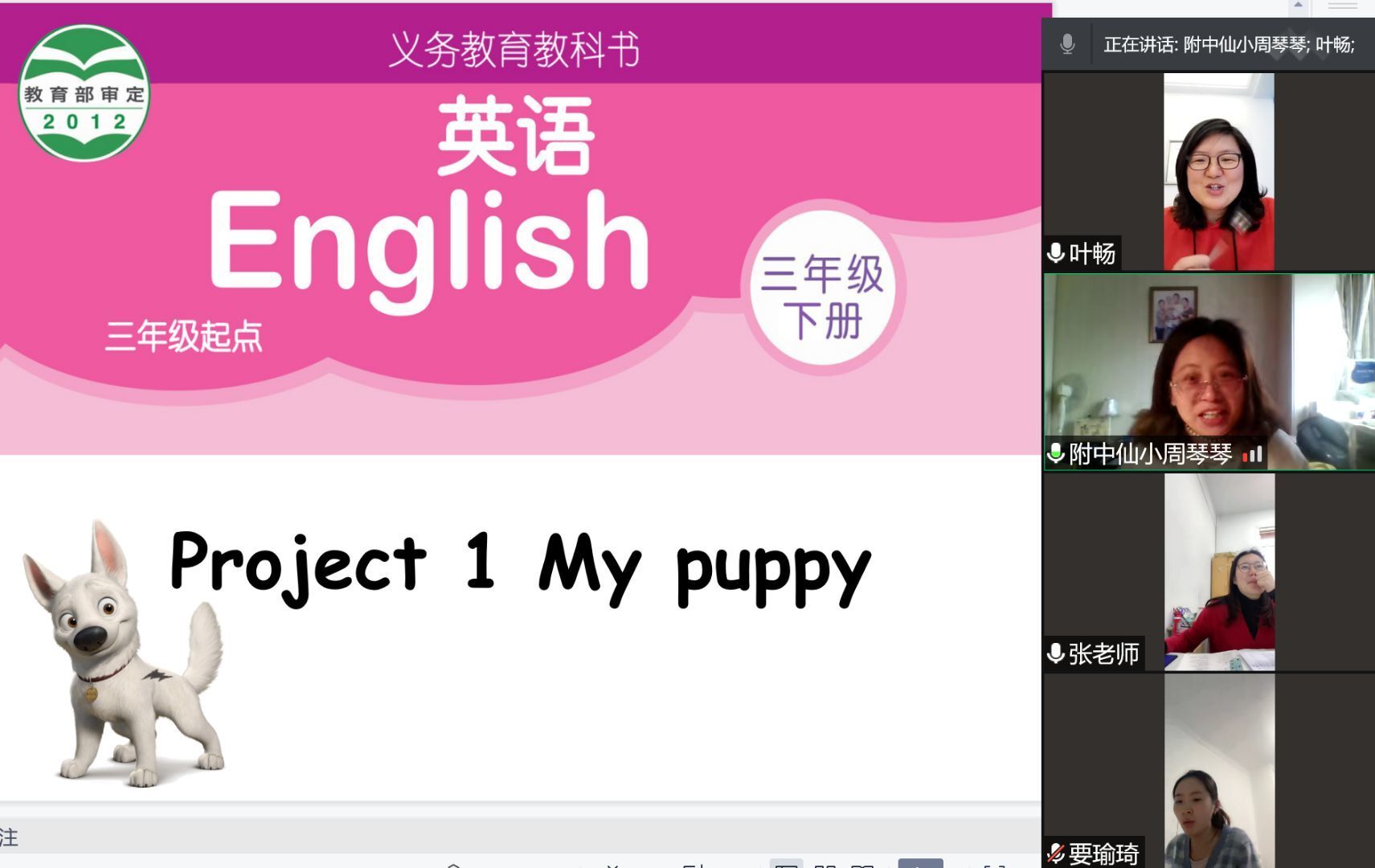The image size is (1375, 868).
Task: Select the 附中仙小周琴琴 name label
Action: click(1150, 454)
